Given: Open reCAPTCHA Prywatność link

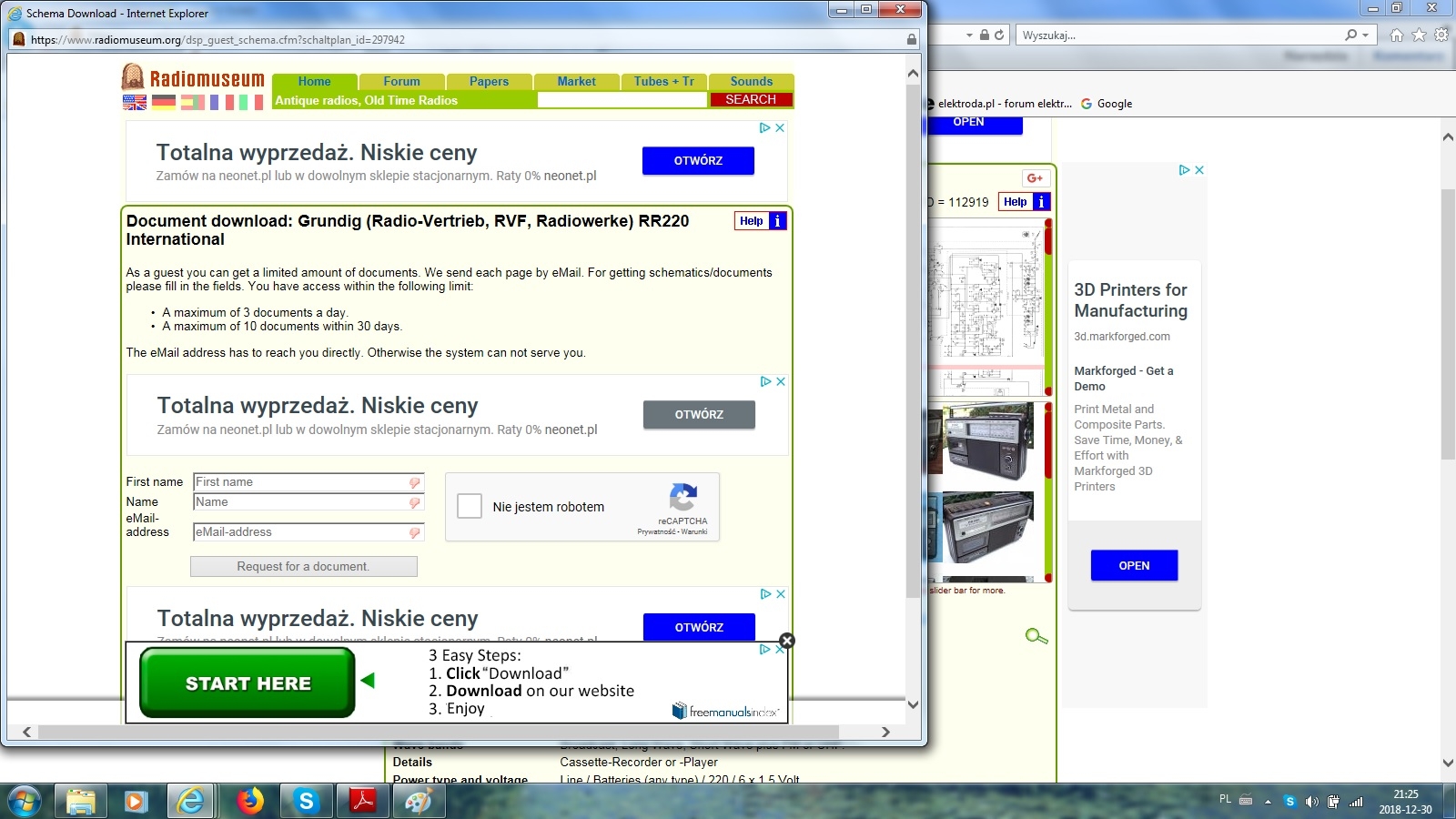Looking at the screenshot, I should coord(656,531).
